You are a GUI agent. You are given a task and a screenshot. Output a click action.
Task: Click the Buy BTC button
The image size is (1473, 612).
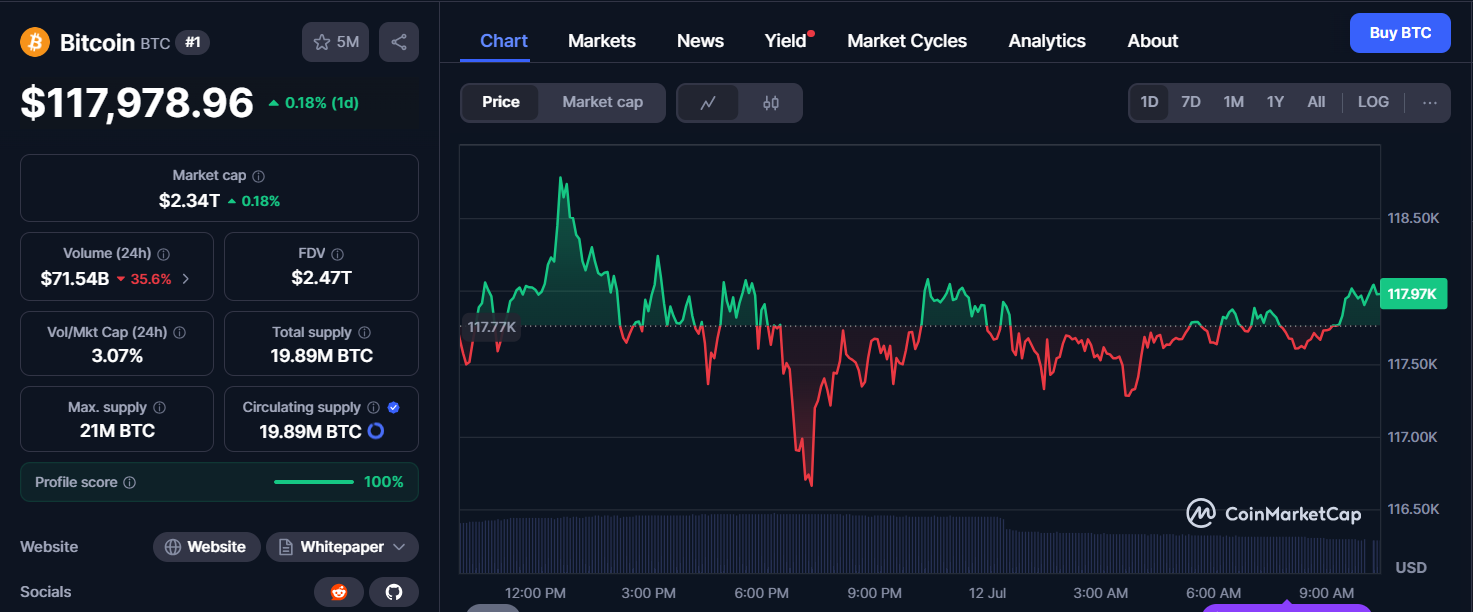pos(1400,33)
